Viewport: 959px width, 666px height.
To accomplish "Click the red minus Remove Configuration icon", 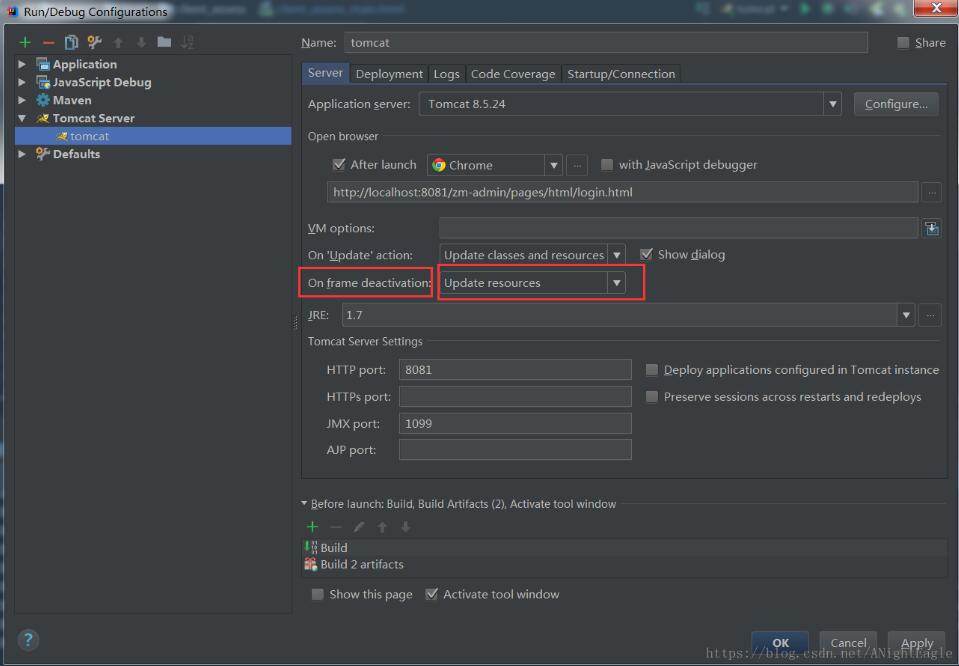I will coord(48,42).
